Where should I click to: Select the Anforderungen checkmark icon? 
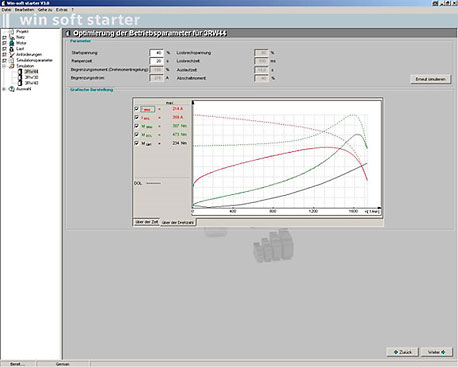coord(11,54)
